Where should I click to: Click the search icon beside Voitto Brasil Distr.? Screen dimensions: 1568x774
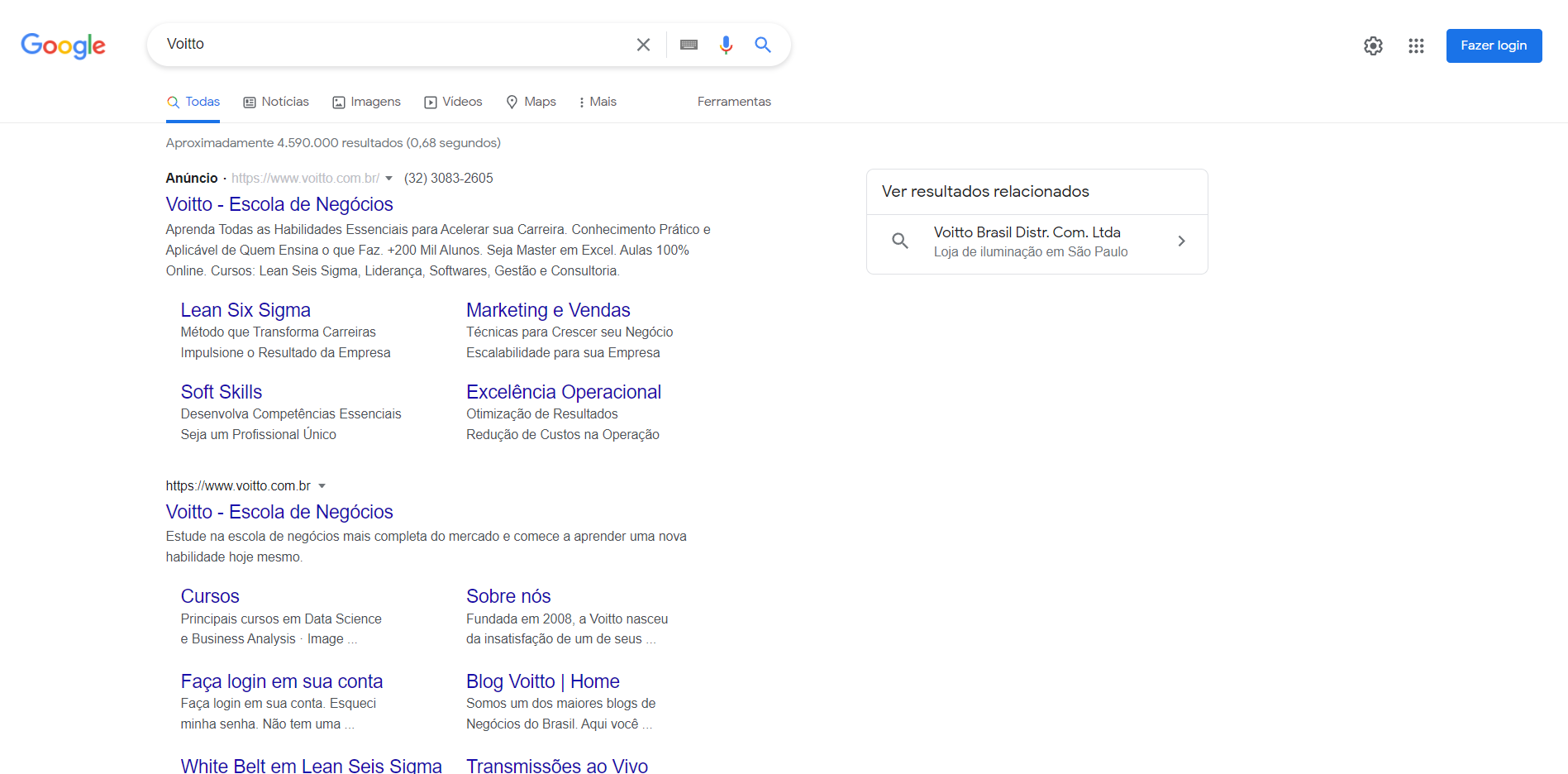pos(900,241)
